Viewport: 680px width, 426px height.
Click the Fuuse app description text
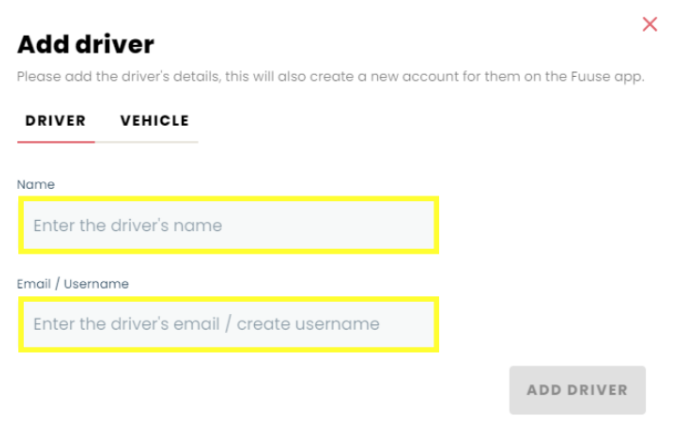(x=330, y=77)
